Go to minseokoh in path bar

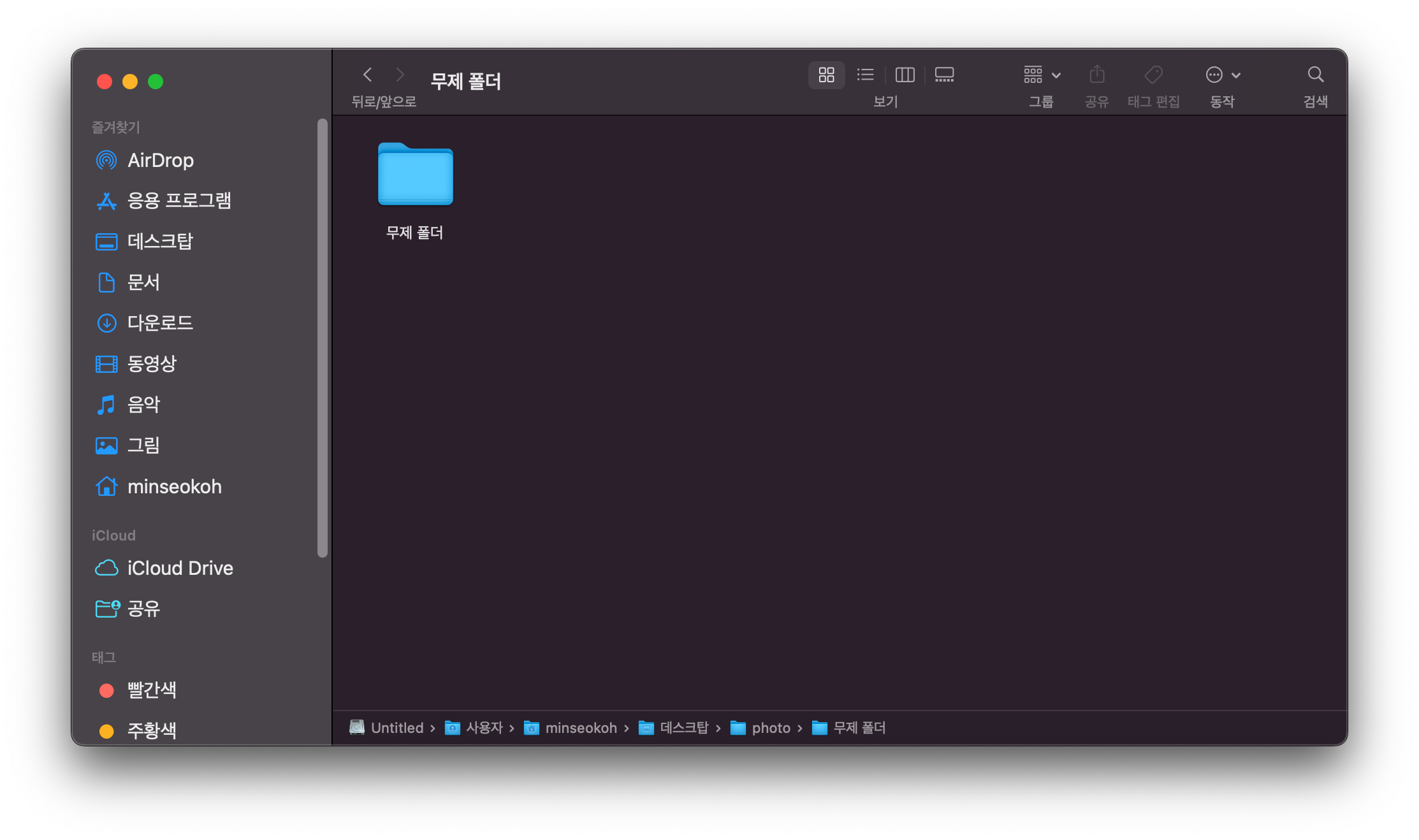pos(580,728)
